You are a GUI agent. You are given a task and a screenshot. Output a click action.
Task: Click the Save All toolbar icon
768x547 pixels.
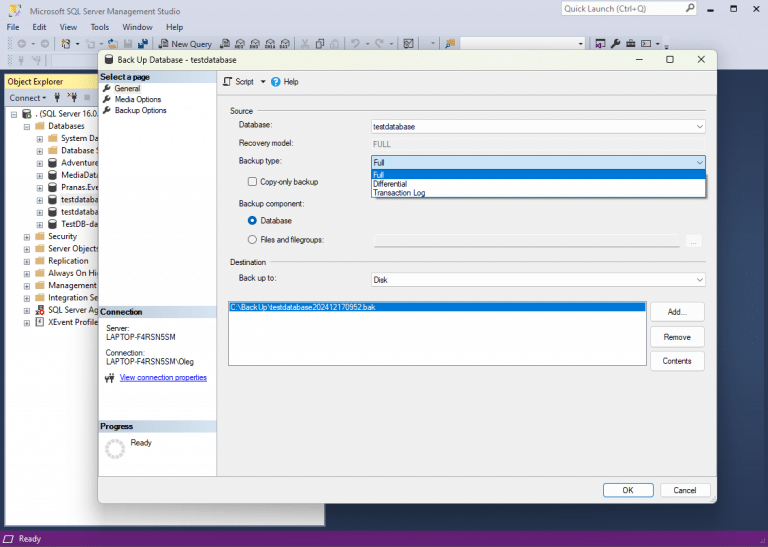(143, 44)
